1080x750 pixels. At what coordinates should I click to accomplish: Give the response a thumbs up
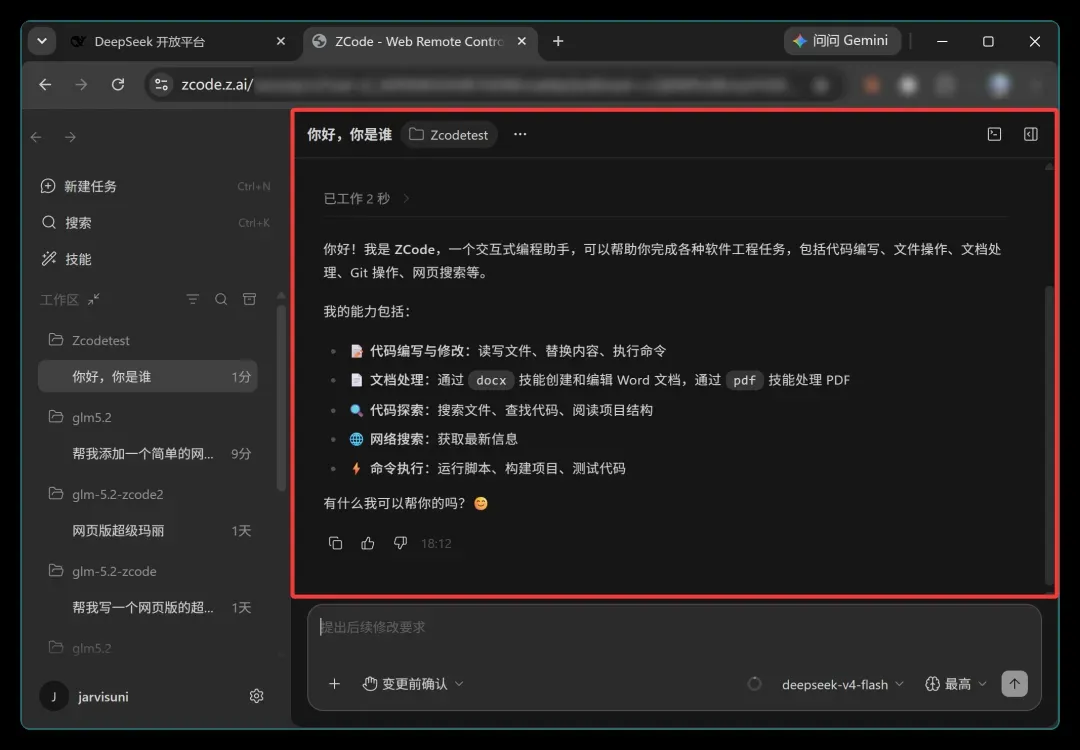pos(368,543)
